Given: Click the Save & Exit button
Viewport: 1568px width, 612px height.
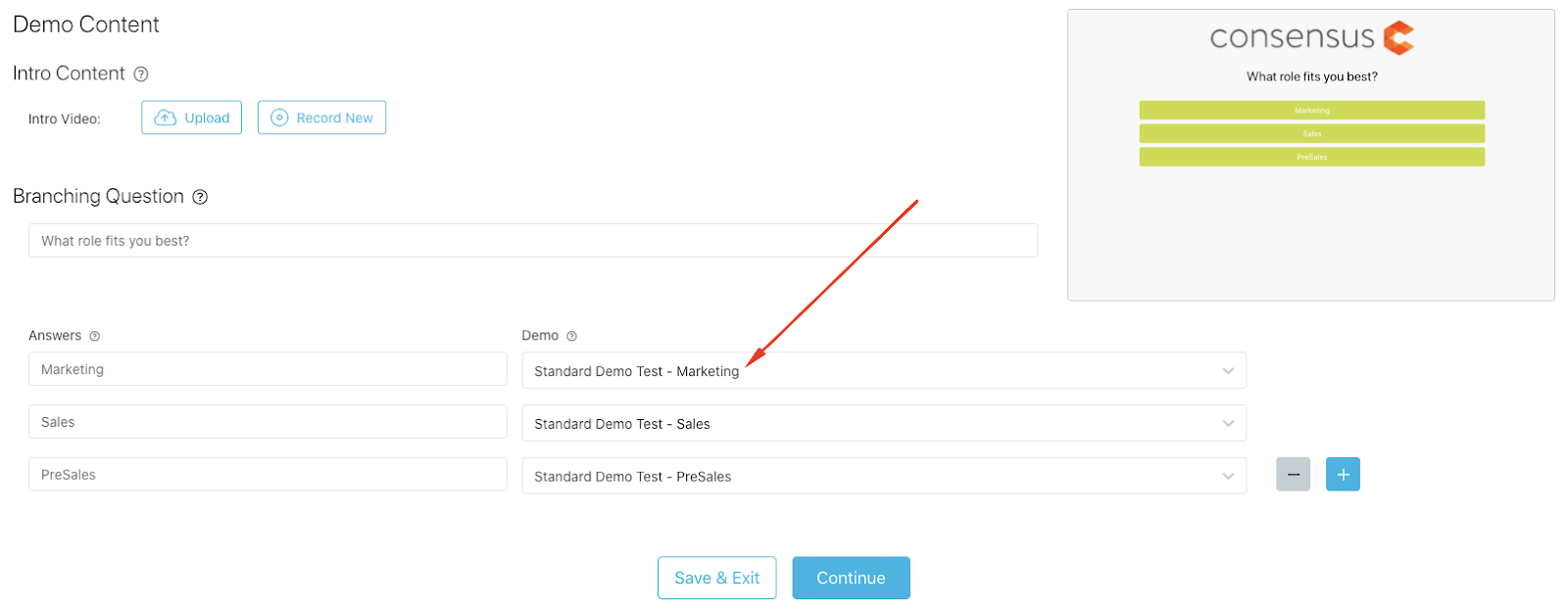Looking at the screenshot, I should [x=717, y=578].
